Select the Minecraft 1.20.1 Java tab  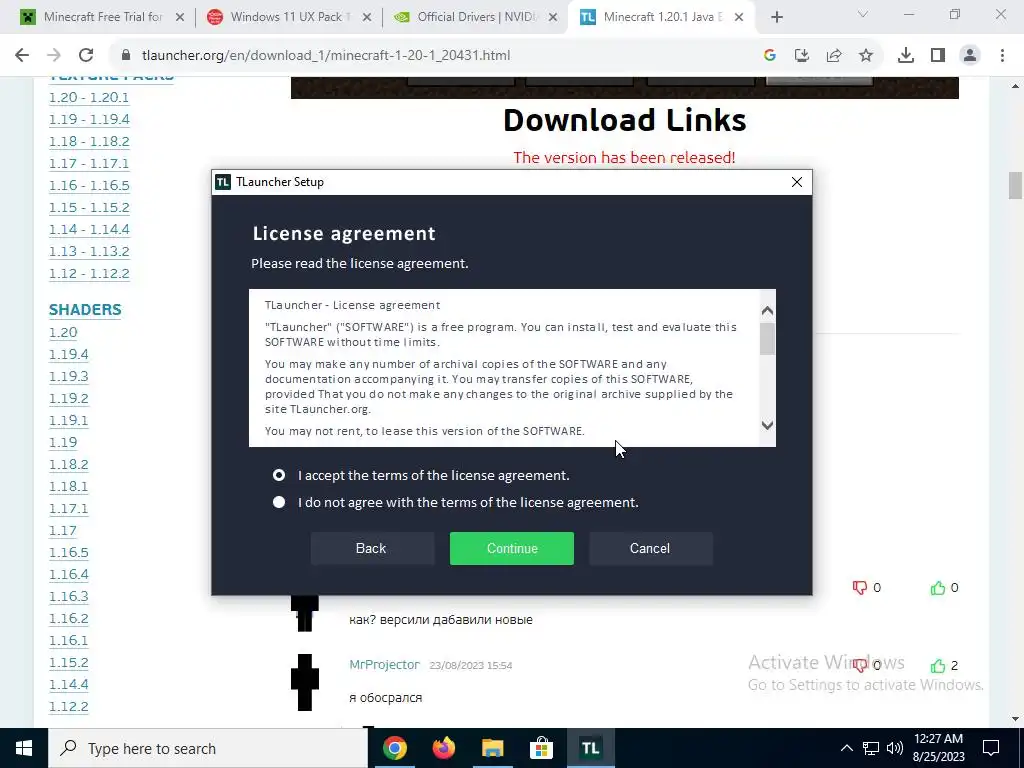coord(660,17)
